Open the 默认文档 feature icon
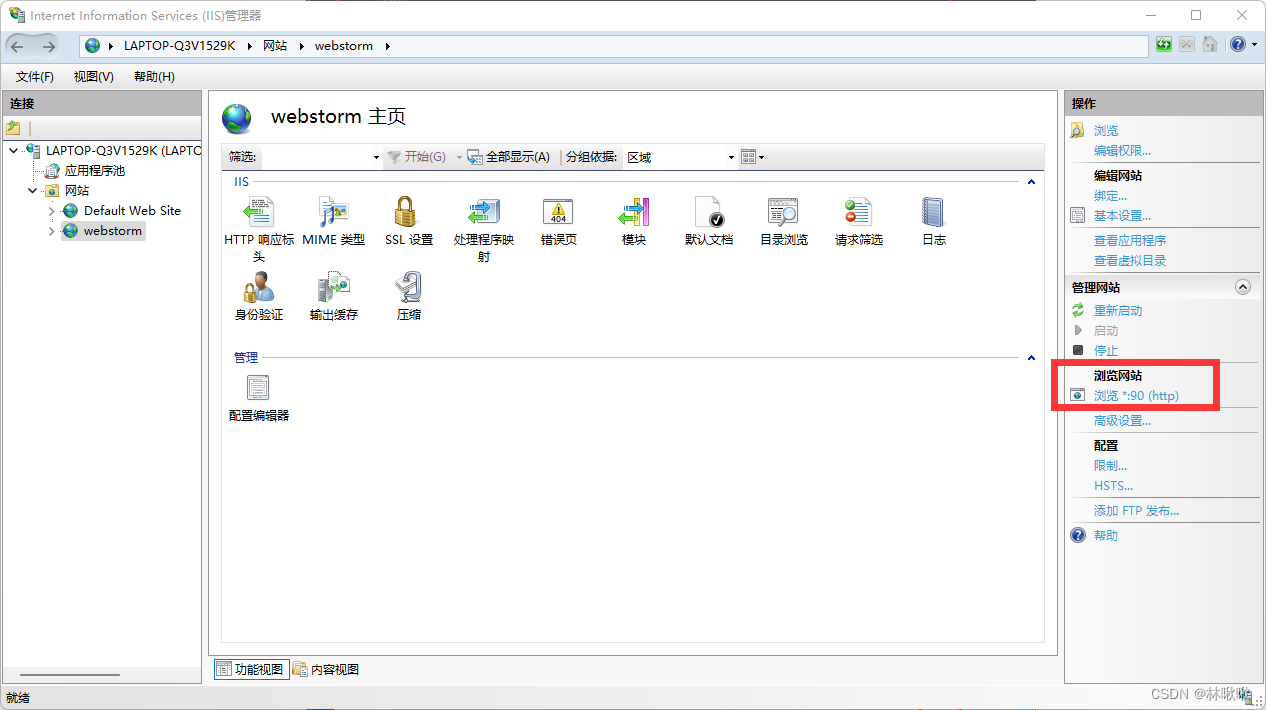The height and width of the screenshot is (710, 1266). (x=709, y=212)
